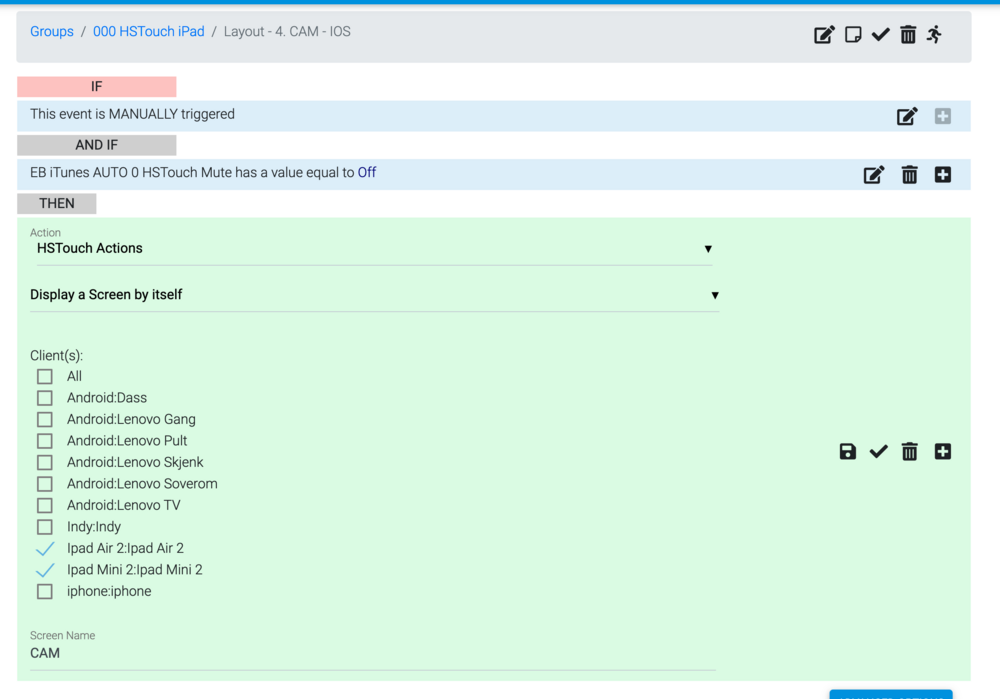Expand Display a Screen by itself dropdown

[374, 295]
